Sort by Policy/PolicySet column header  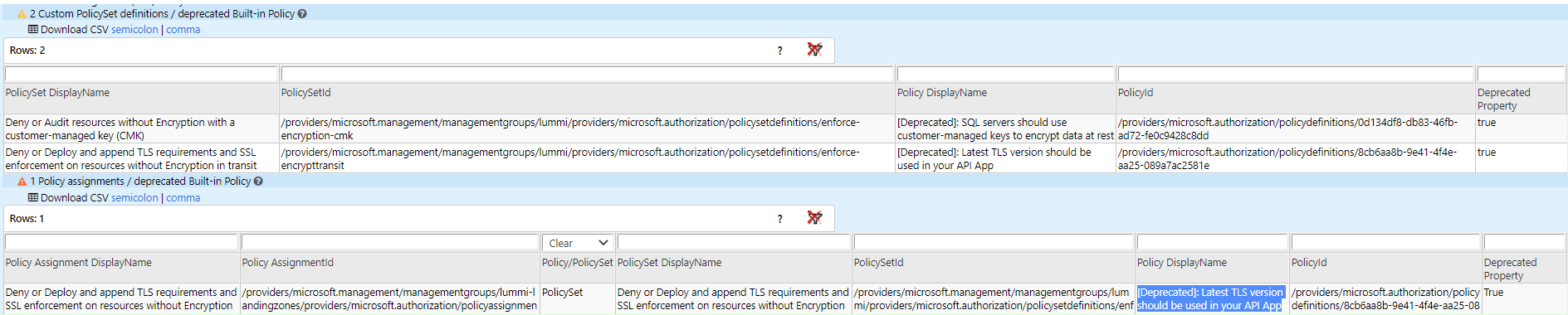point(578,269)
